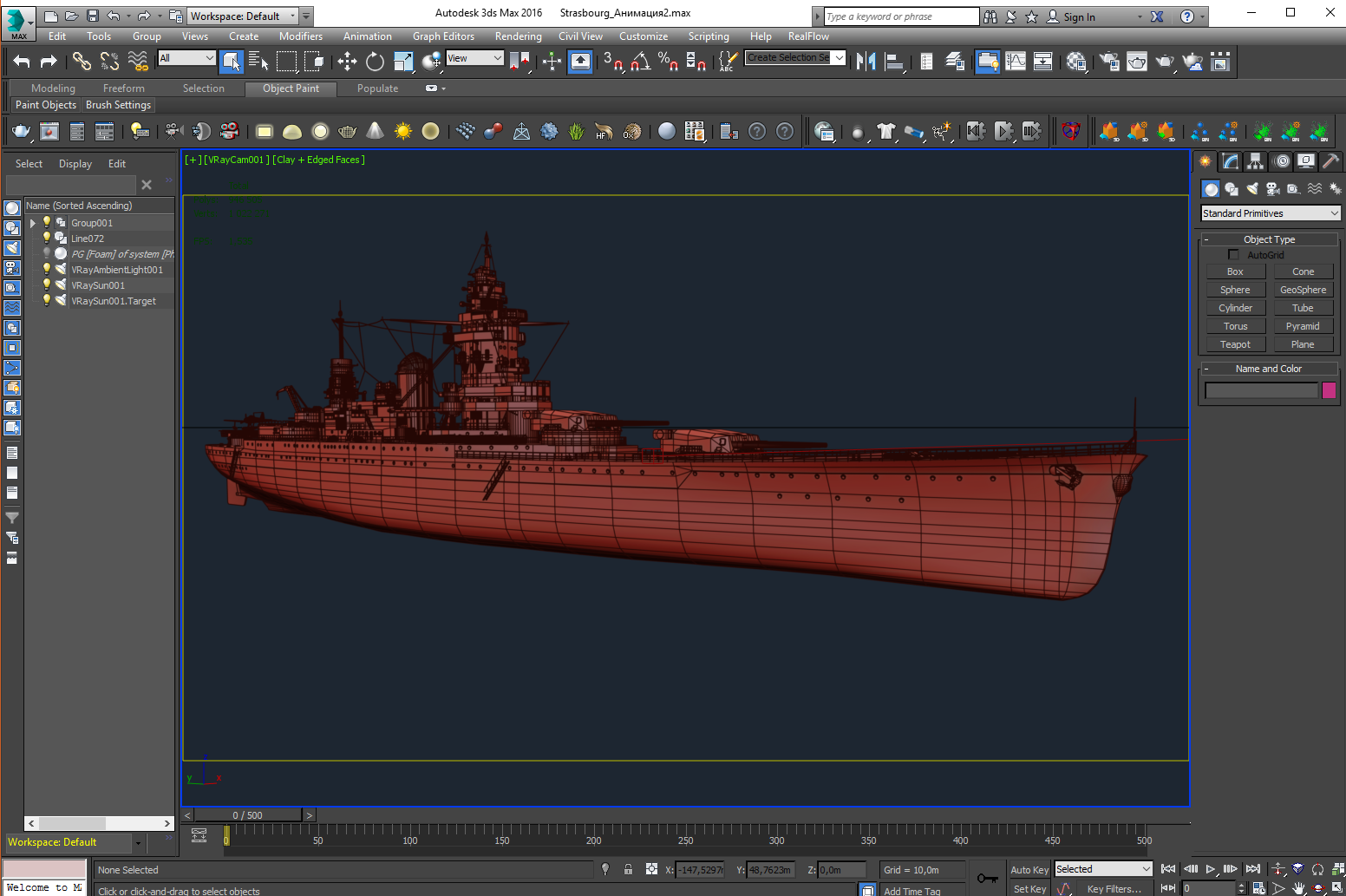Activate the Select Object tool
Viewport: 1346px width, 896px height.
(231, 61)
